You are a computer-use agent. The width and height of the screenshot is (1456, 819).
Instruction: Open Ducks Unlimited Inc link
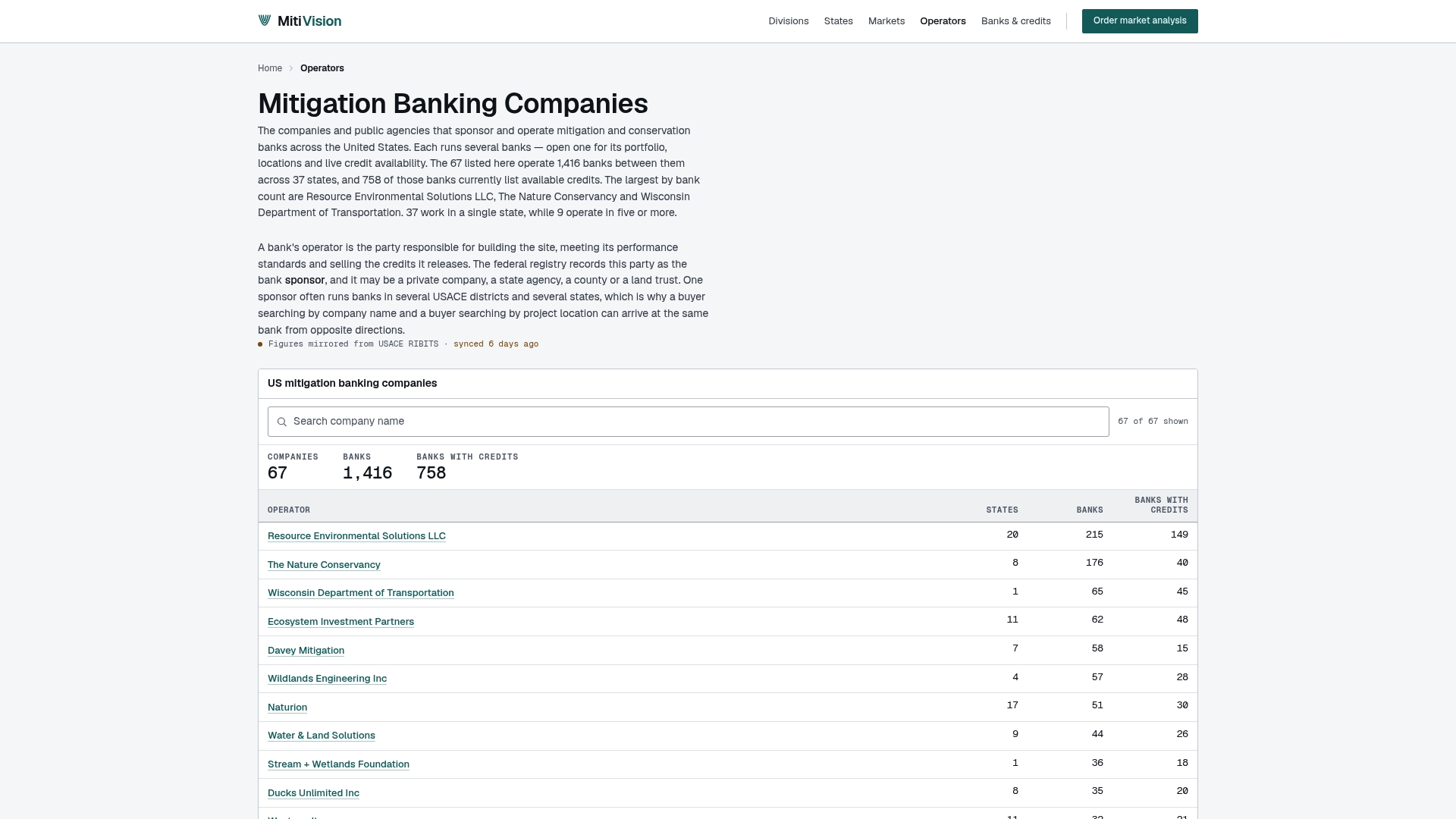pos(313,793)
